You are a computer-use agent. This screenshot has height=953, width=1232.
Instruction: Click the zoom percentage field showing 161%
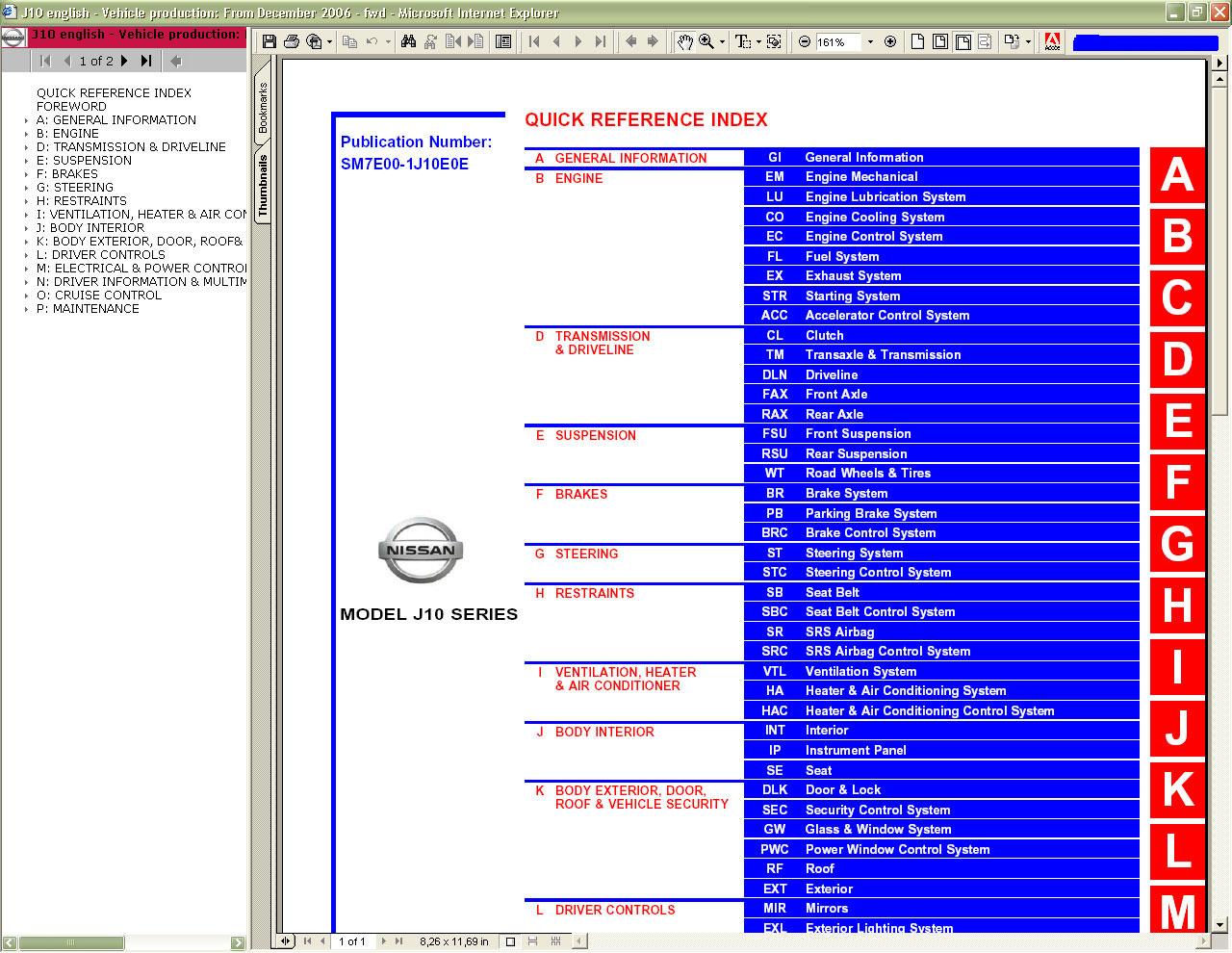click(837, 41)
